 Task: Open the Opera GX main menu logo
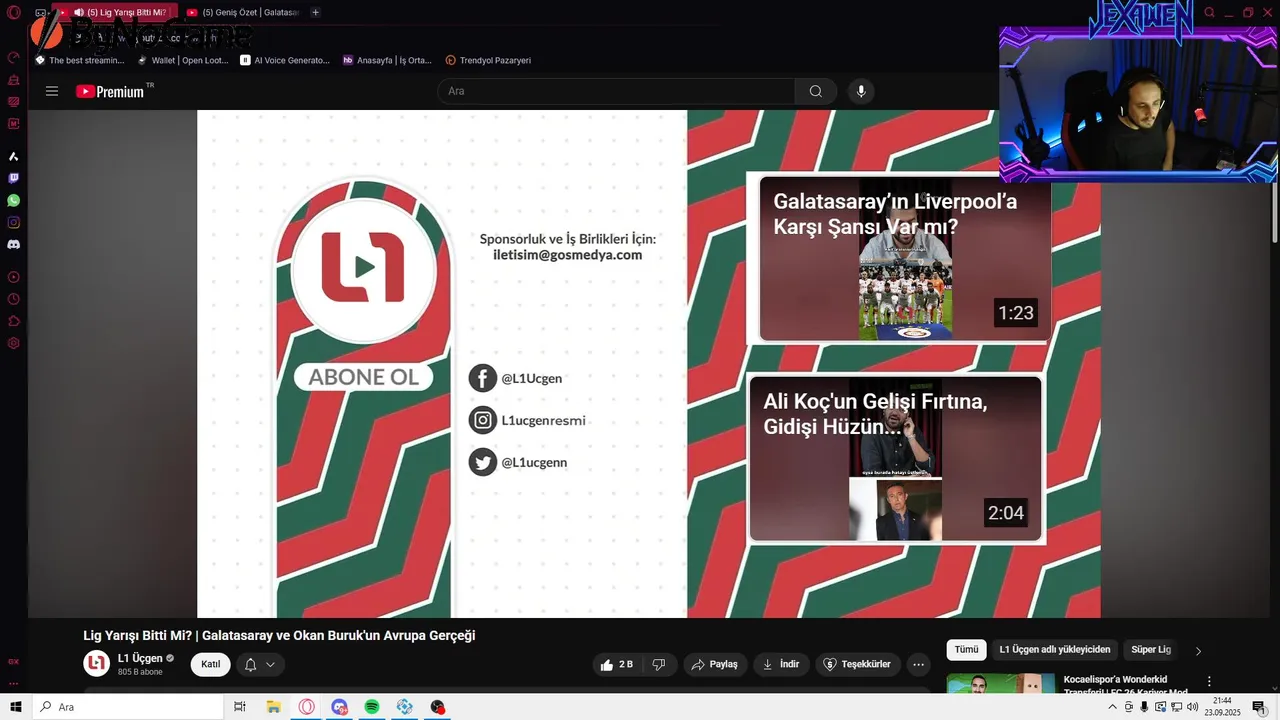tap(14, 12)
